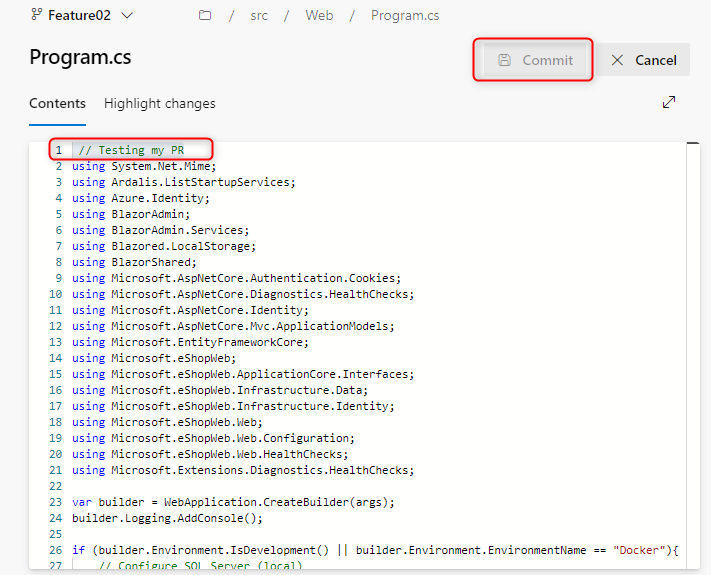
Task: Click line number 25 in the gutter
Action: (x=55, y=534)
